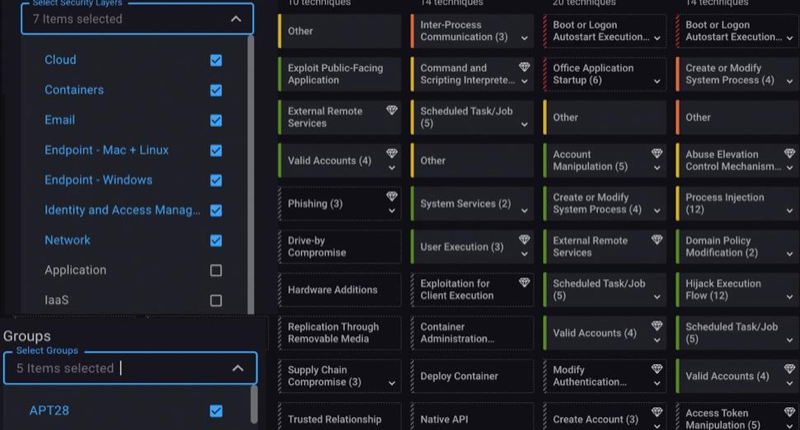
Task: Select the Cloud layer label
Action: tap(60, 60)
